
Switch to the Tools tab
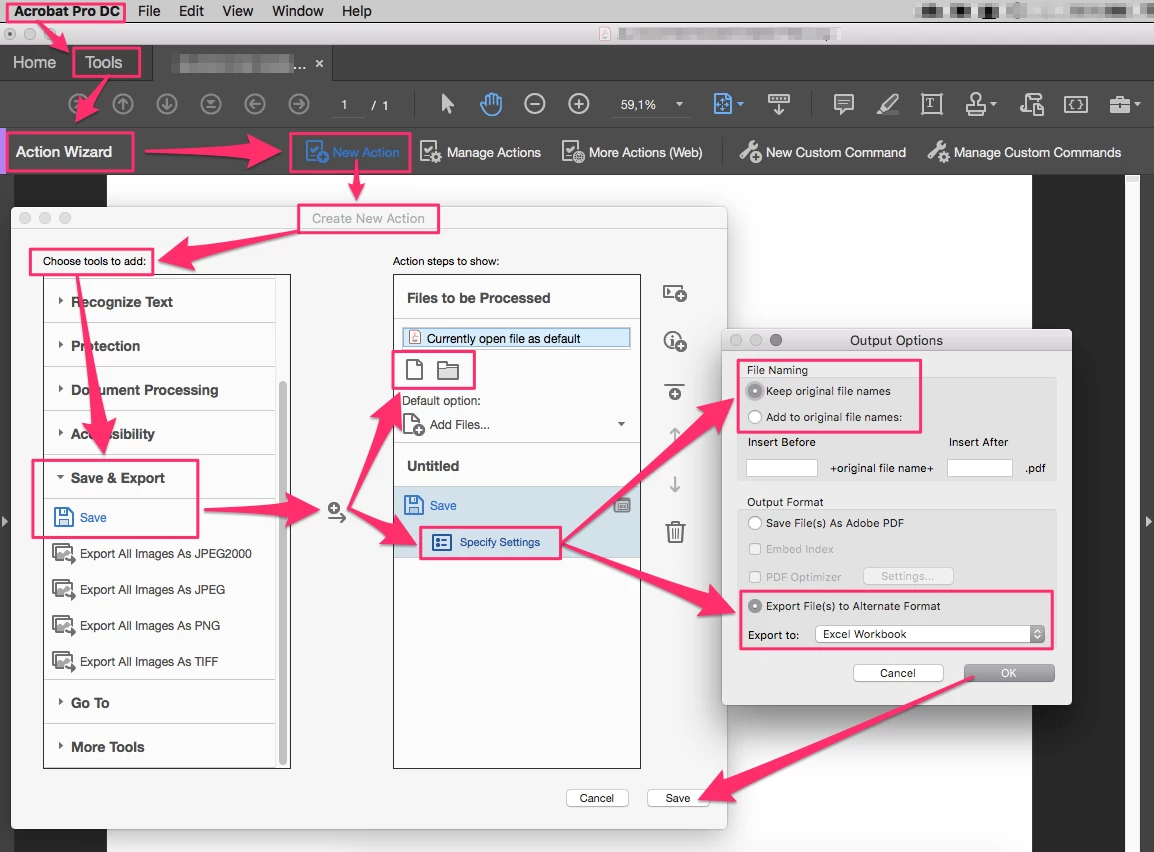click(104, 63)
